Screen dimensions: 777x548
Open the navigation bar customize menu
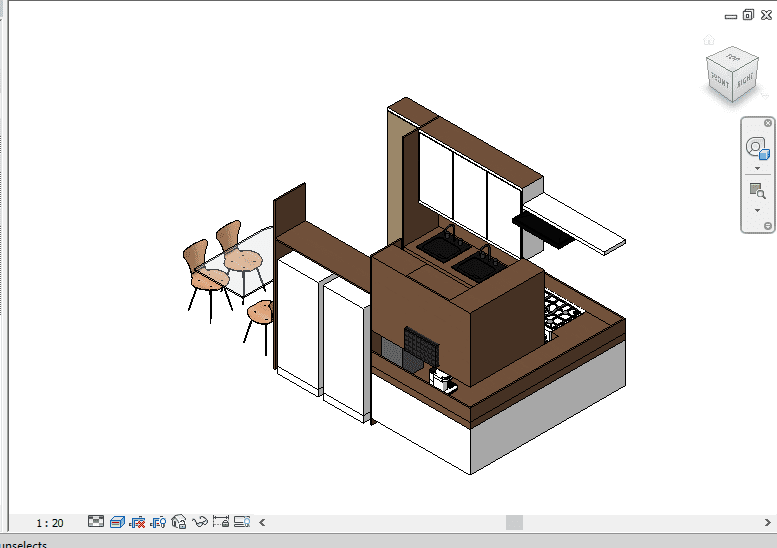point(767,226)
